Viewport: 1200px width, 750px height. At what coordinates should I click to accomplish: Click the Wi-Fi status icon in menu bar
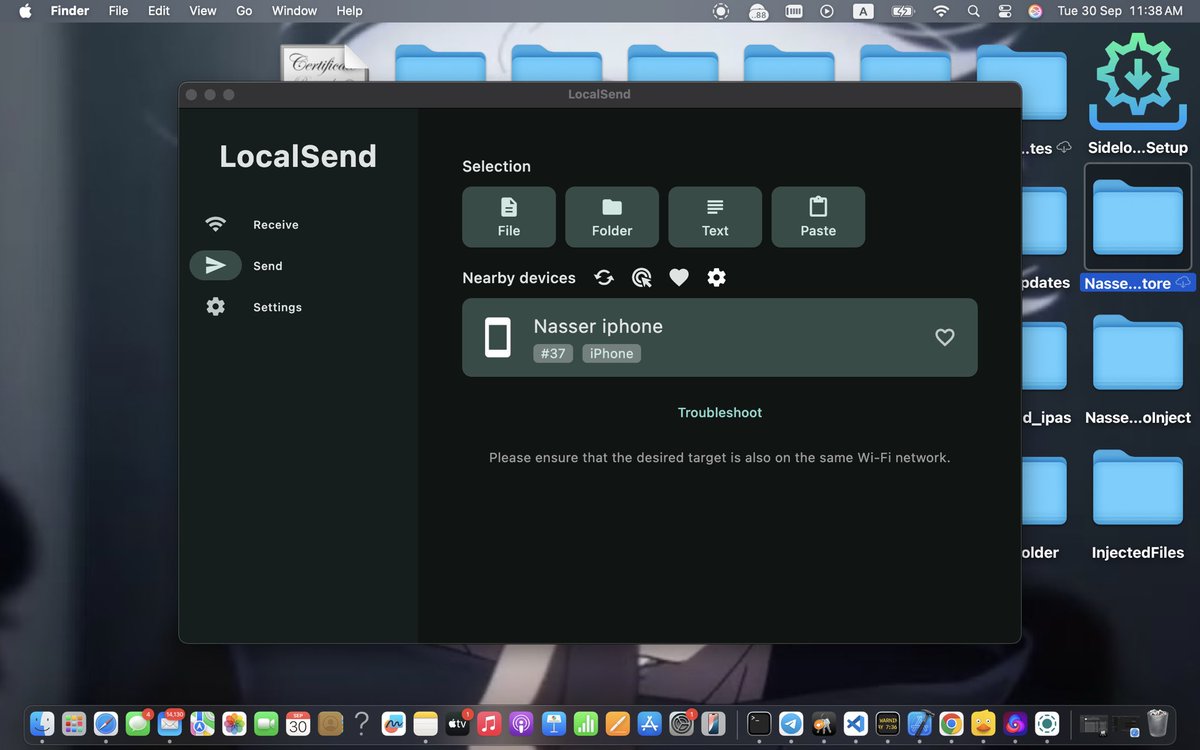[x=940, y=11]
